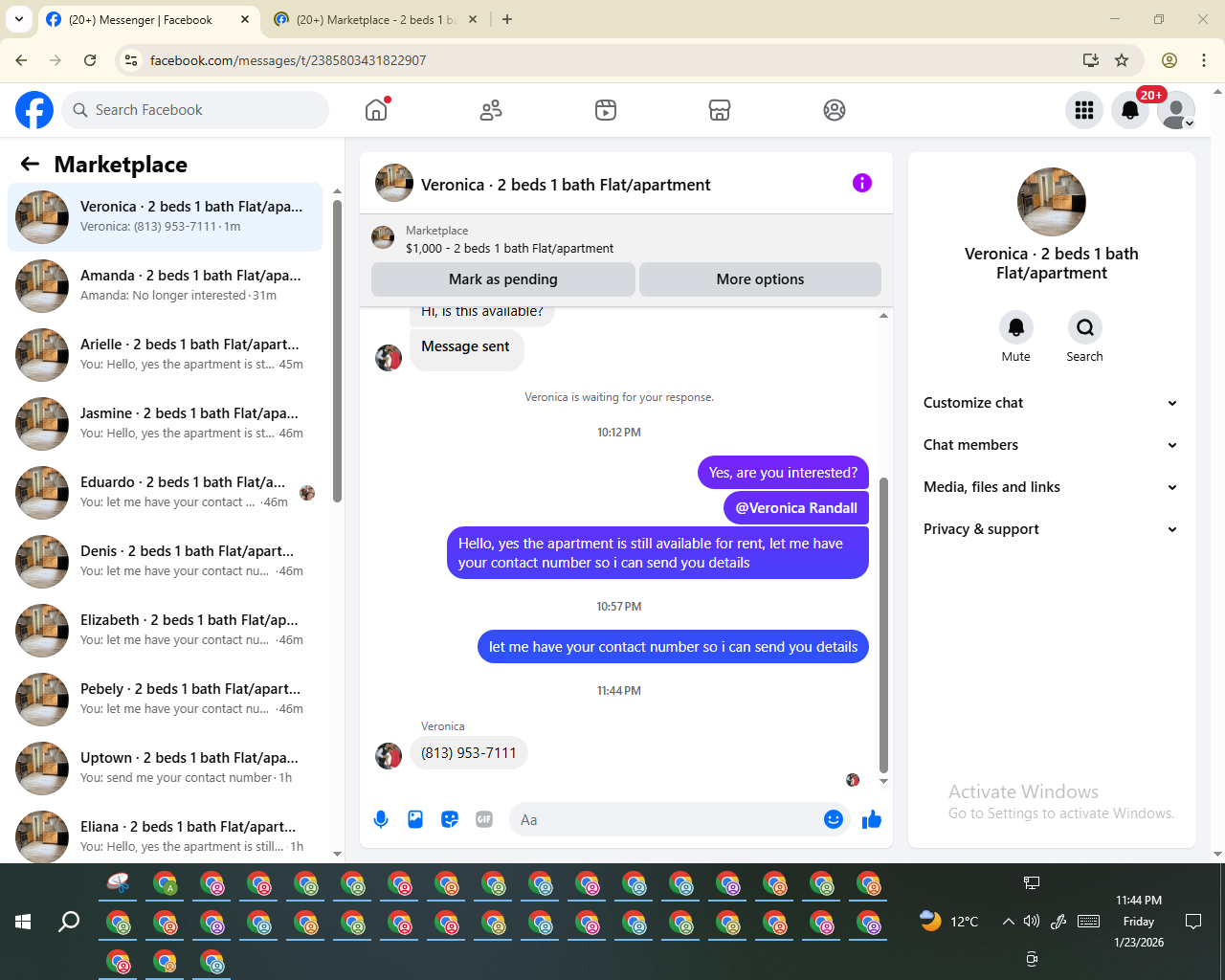The image size is (1225, 980).
Task: Open Chrome three-dot menu
Action: point(1204,60)
